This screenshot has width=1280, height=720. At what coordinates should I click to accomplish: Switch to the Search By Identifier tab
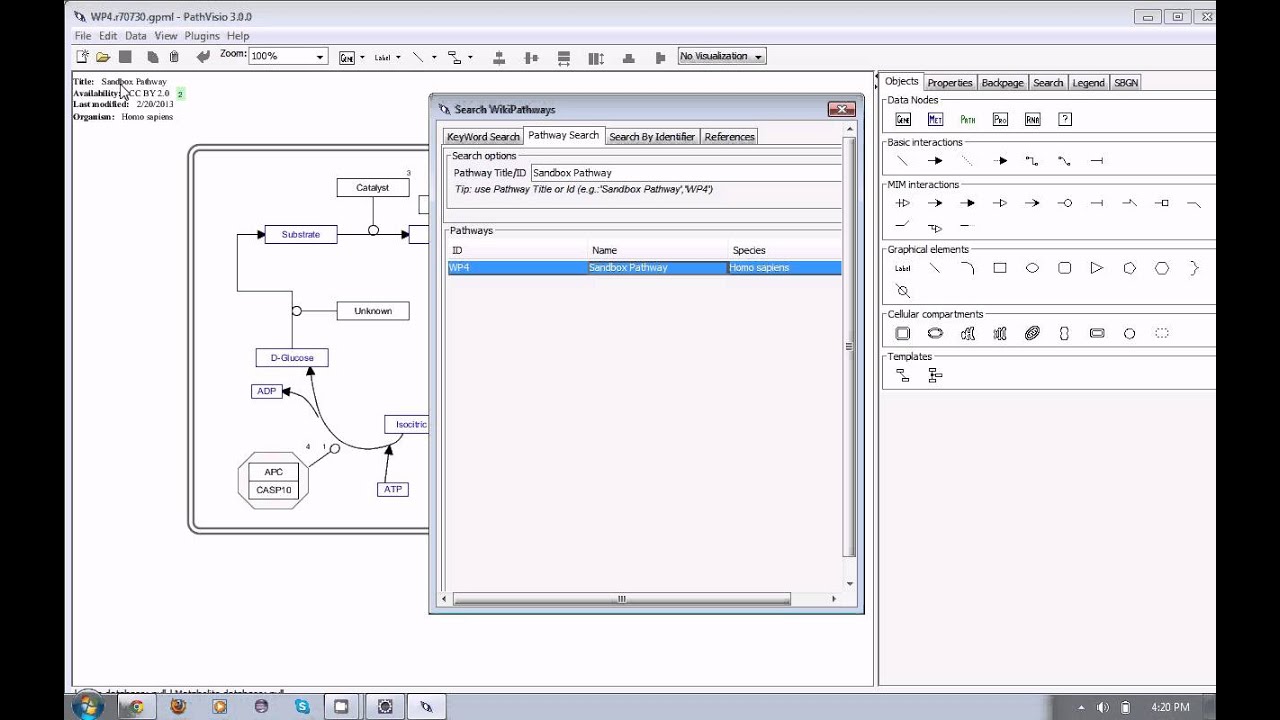pos(652,137)
